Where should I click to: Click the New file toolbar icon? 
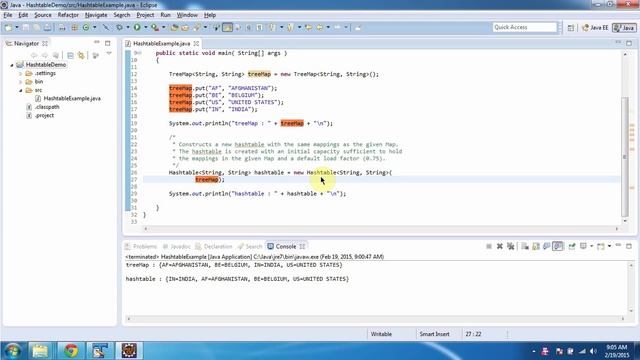8,27
